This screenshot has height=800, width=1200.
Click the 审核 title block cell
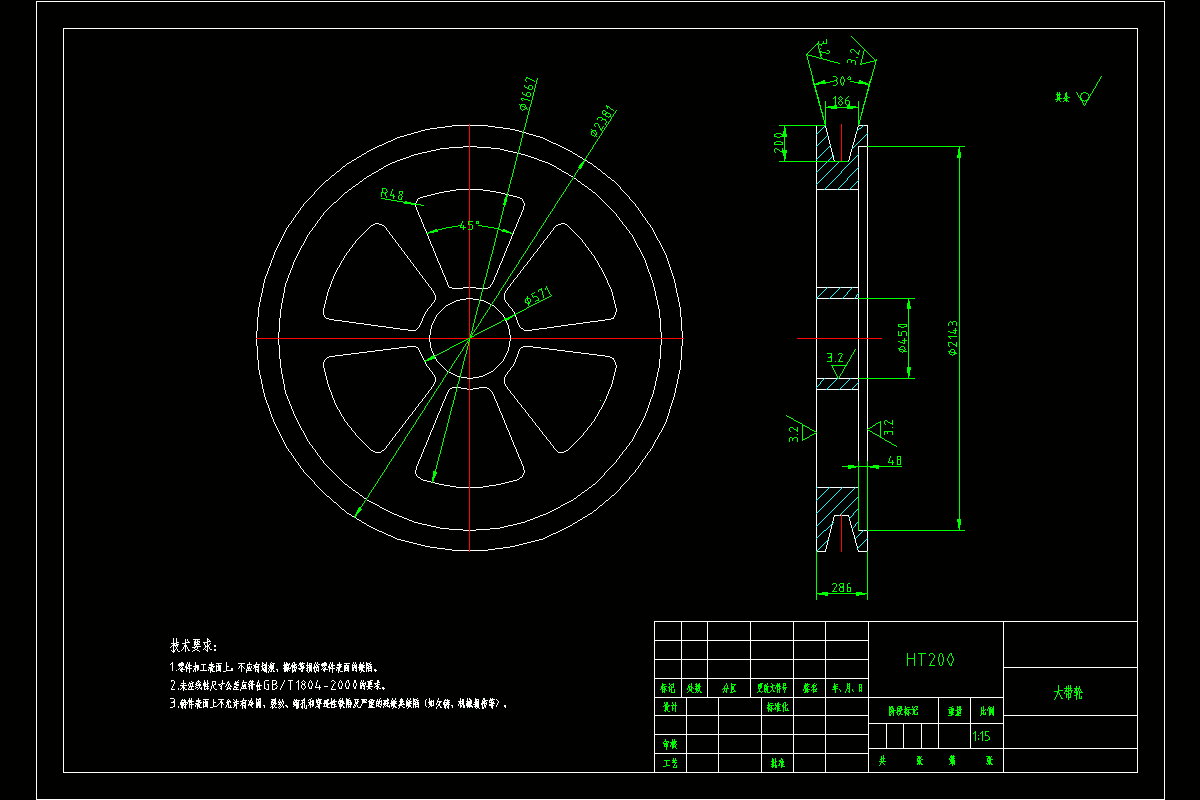click(670, 744)
